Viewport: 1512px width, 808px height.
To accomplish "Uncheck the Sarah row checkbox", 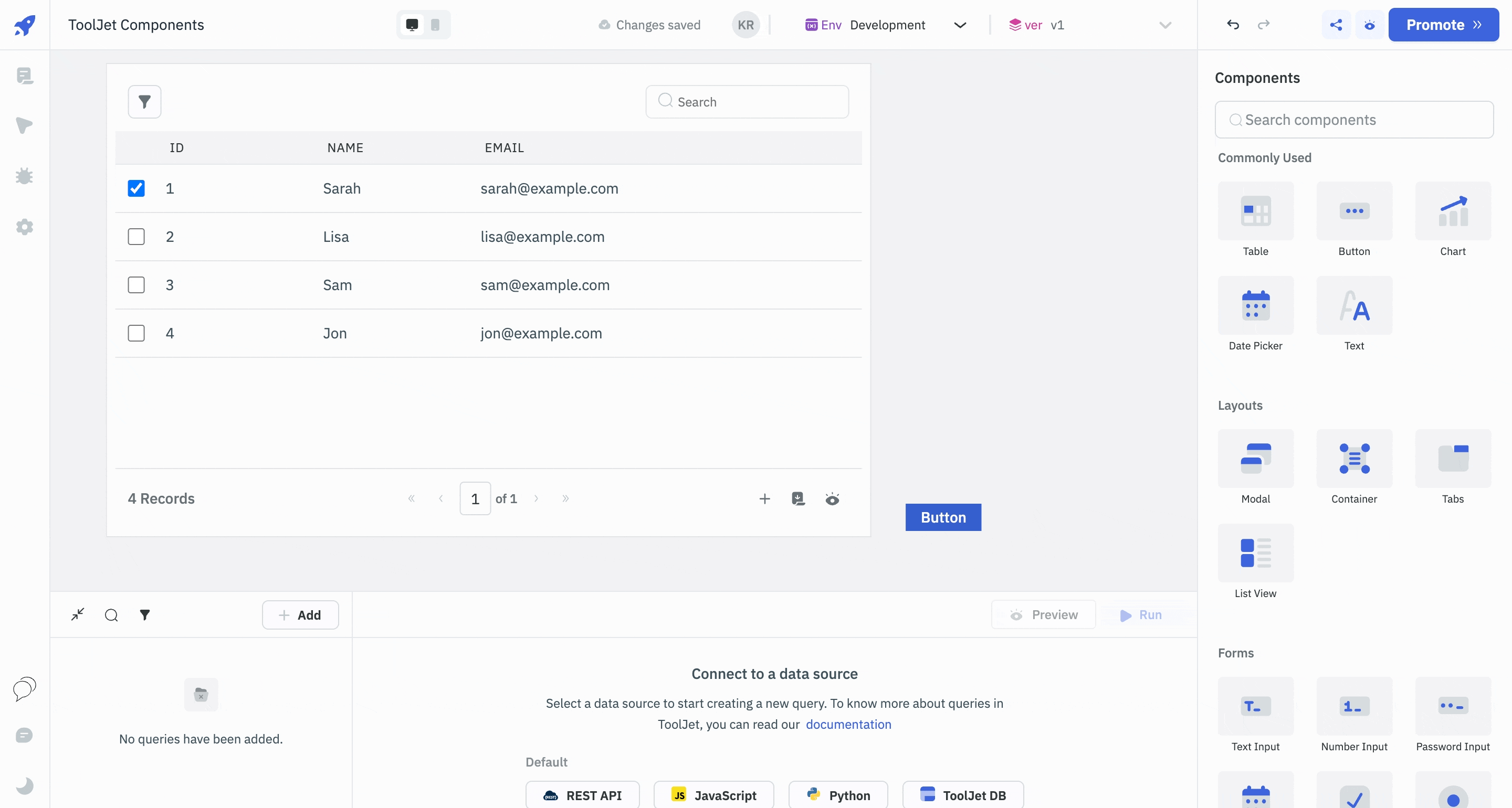I will [136, 188].
